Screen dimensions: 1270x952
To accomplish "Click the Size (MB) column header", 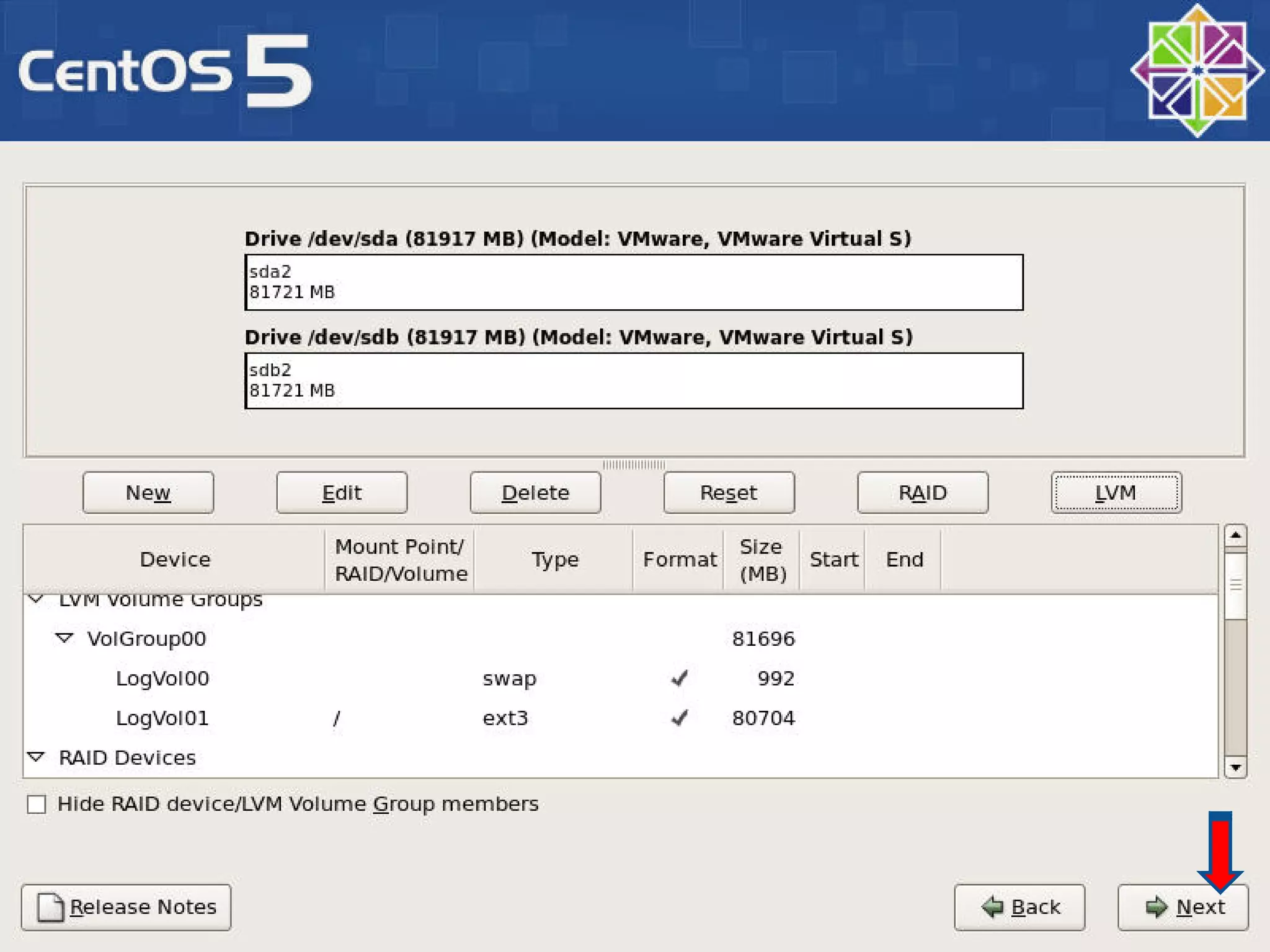I will 762,560.
